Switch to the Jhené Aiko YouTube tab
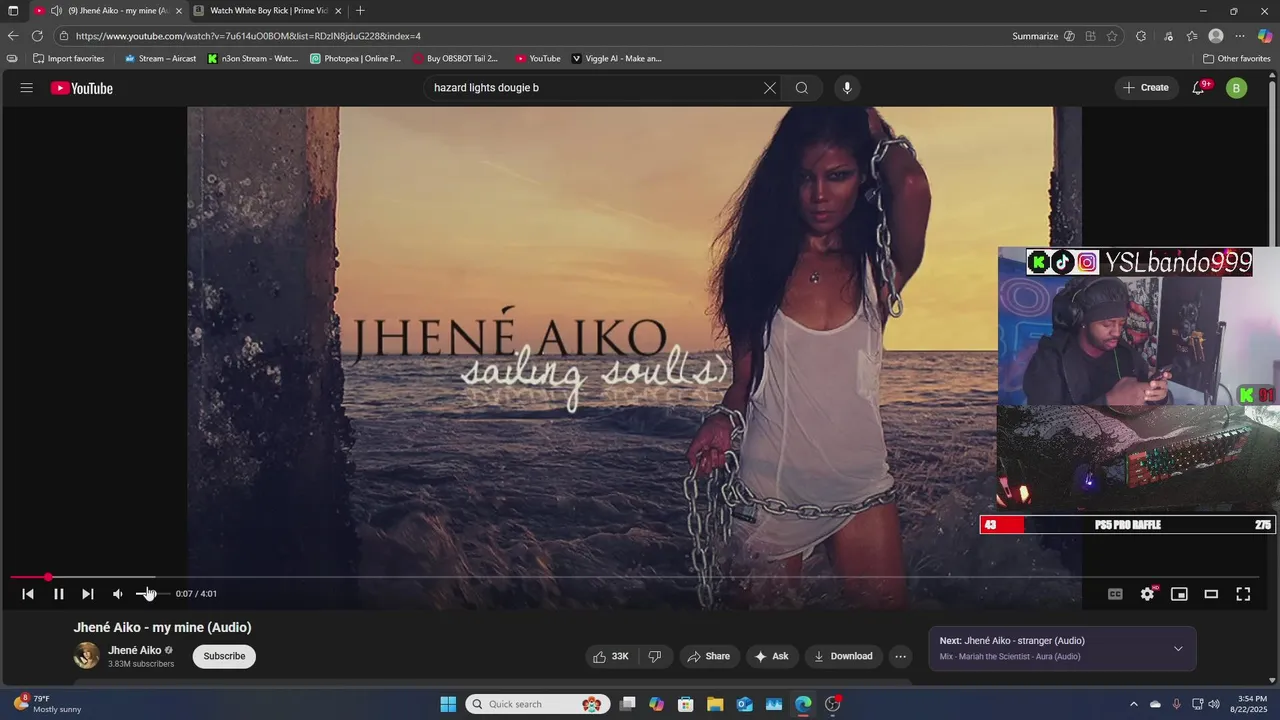Viewport: 1280px width, 720px height. (x=108, y=11)
